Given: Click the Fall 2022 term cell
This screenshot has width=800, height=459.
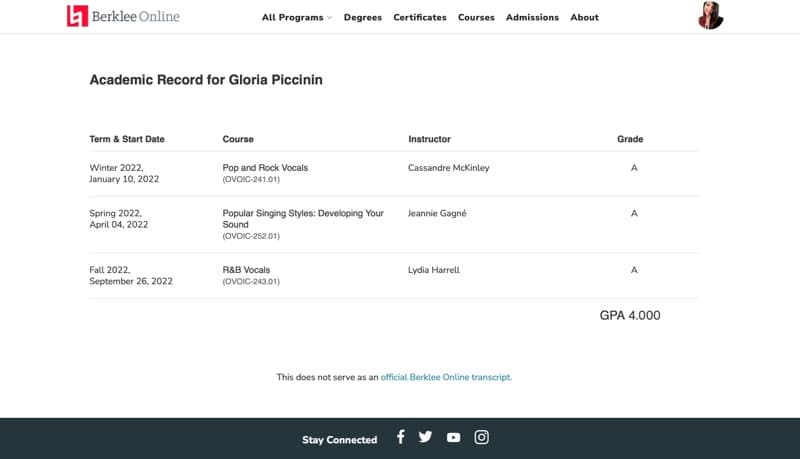Looking at the screenshot, I should (x=131, y=275).
